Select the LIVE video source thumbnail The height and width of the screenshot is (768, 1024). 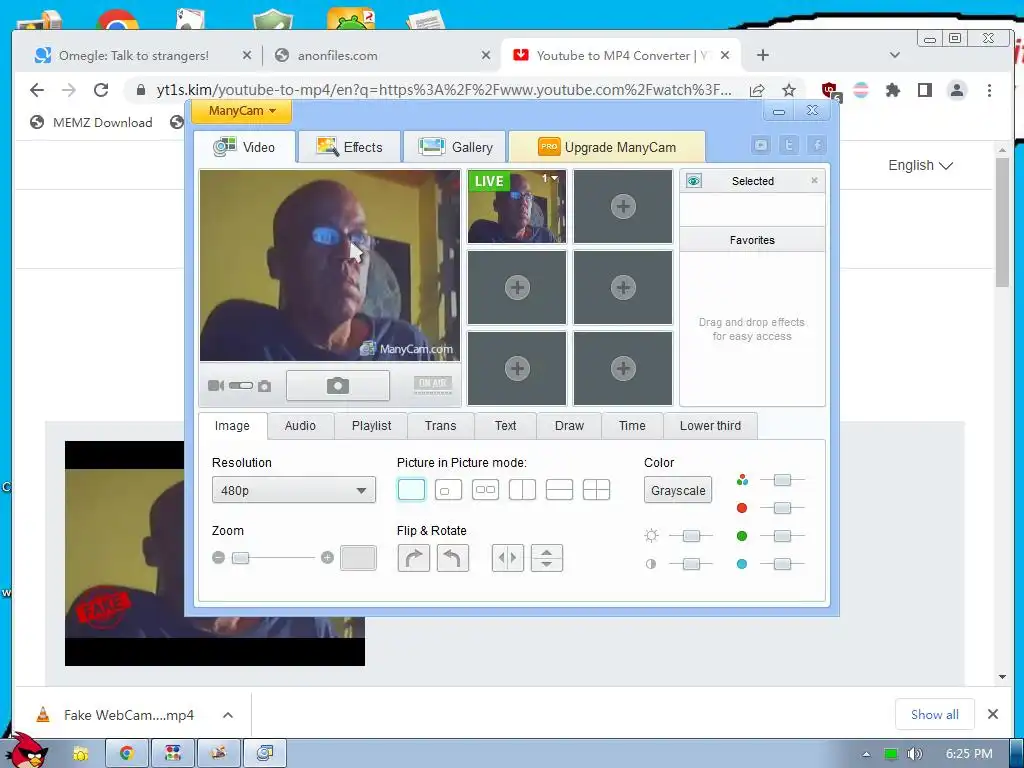tap(517, 207)
